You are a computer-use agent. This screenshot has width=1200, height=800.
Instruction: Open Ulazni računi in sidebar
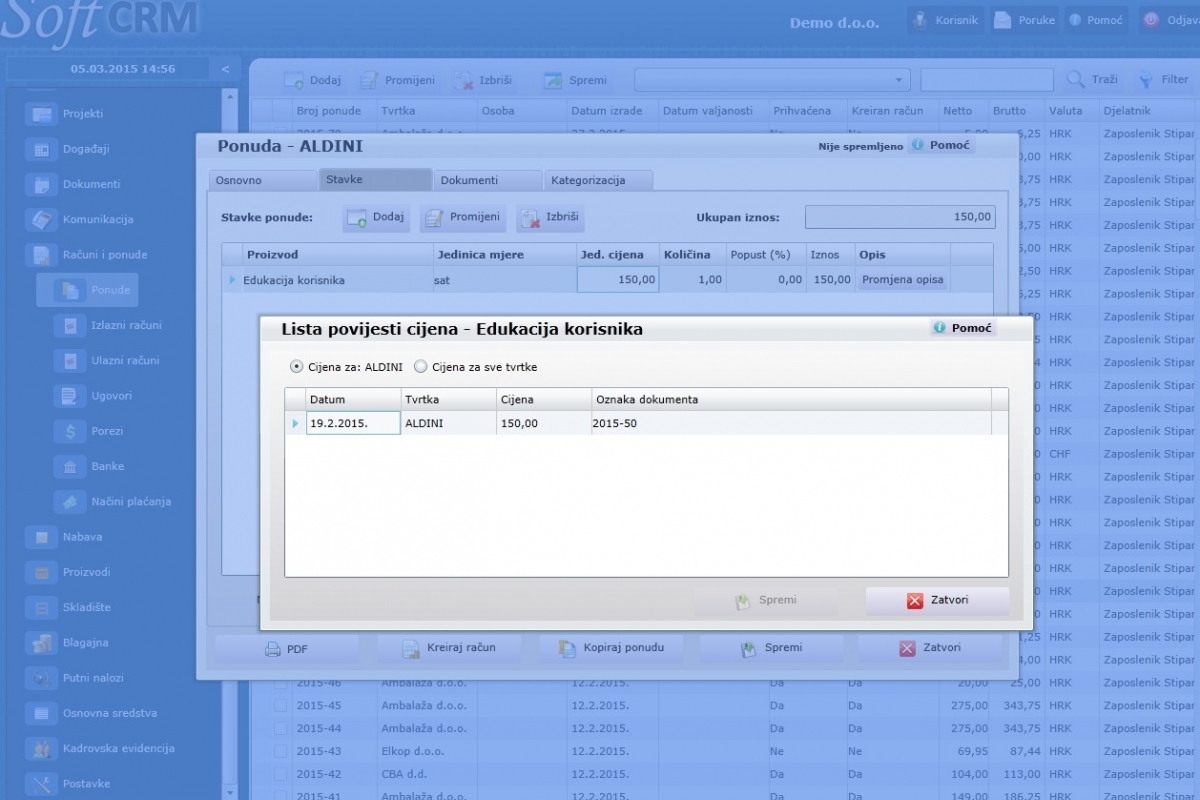tap(109, 360)
